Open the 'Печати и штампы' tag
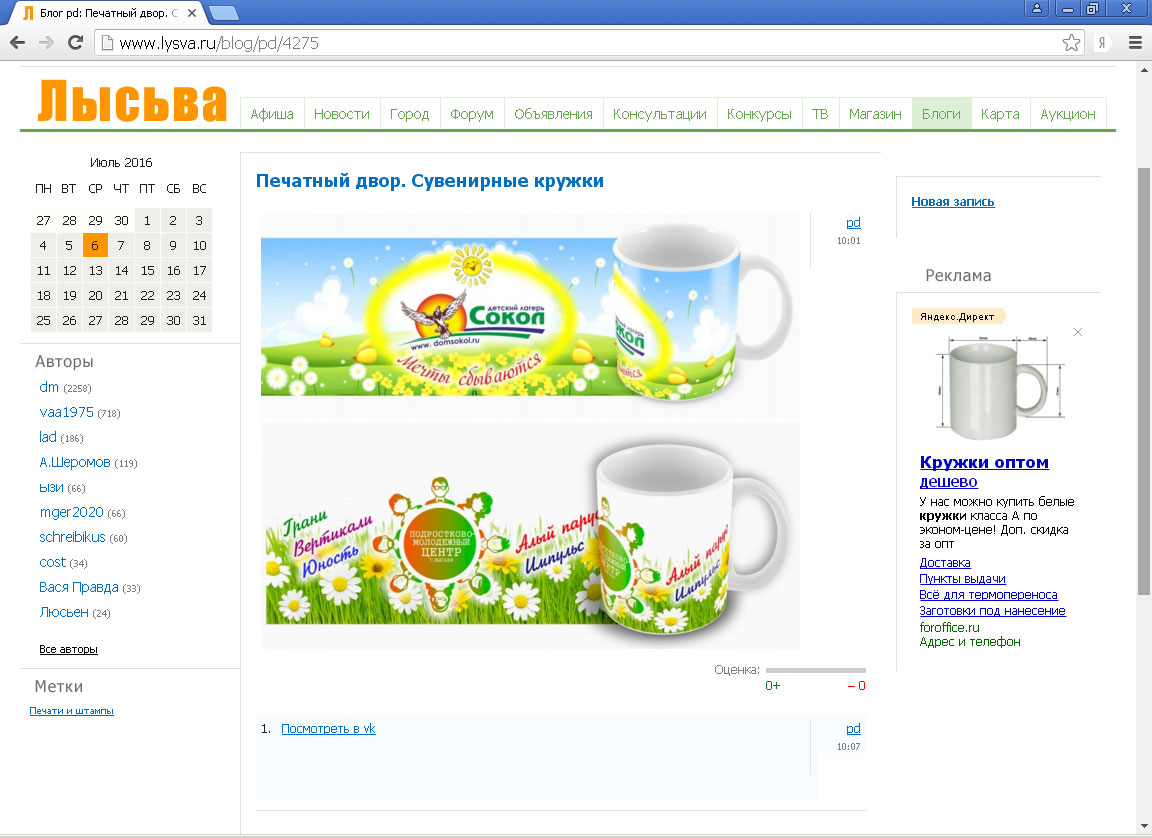Viewport: 1152px width, 838px height. tap(71, 710)
